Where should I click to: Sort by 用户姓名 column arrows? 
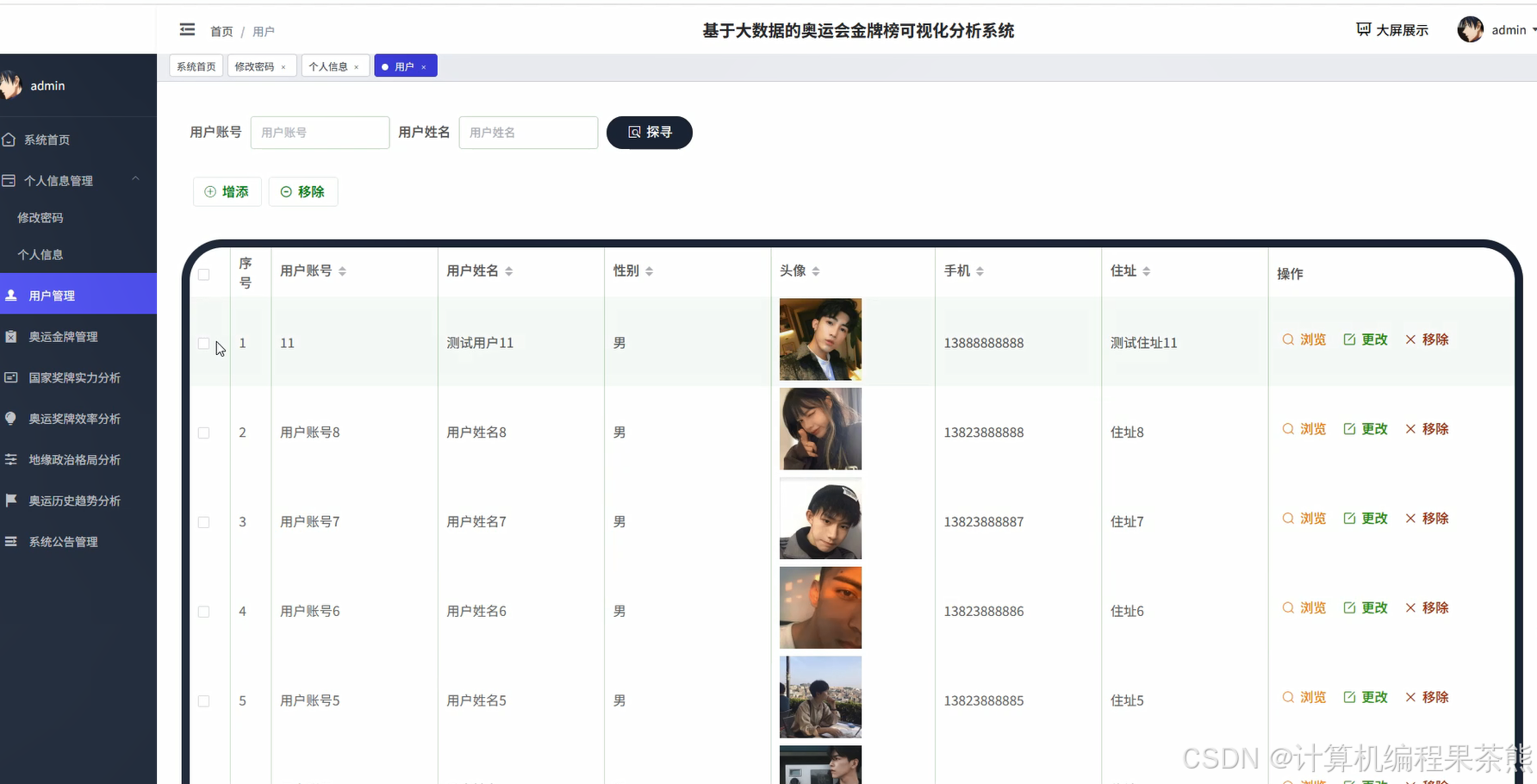509,271
